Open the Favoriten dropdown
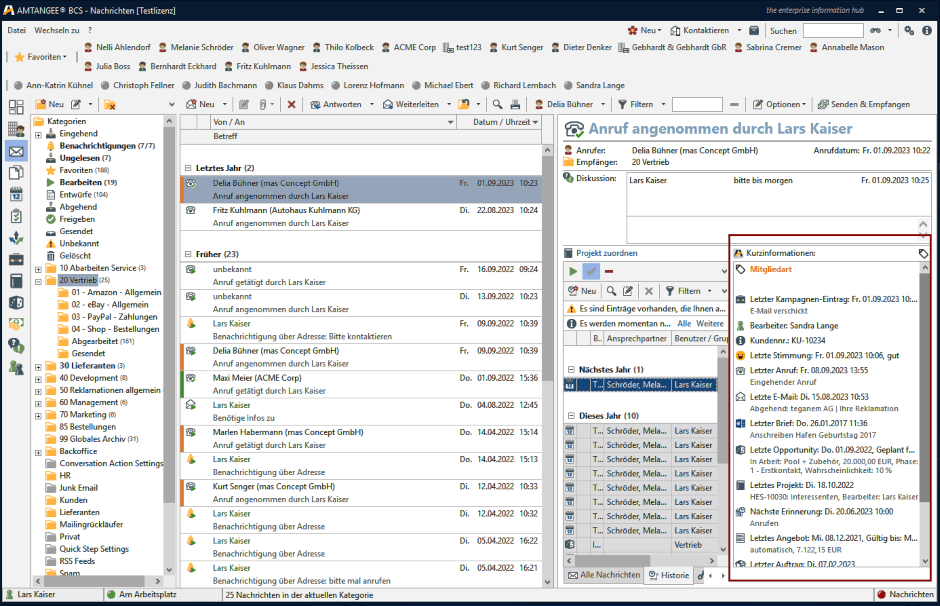 click(x=40, y=57)
